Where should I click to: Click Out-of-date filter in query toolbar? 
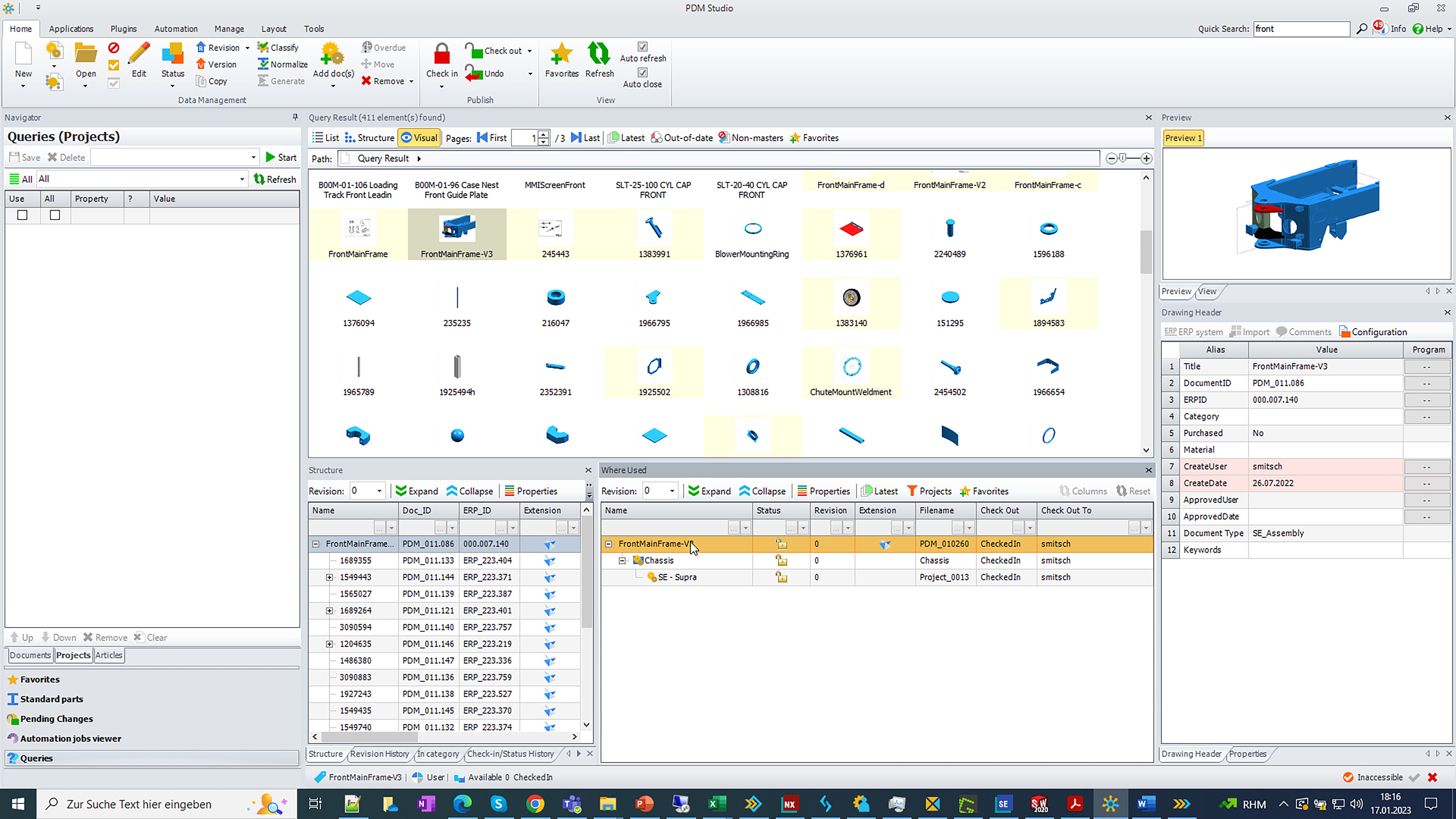point(682,138)
